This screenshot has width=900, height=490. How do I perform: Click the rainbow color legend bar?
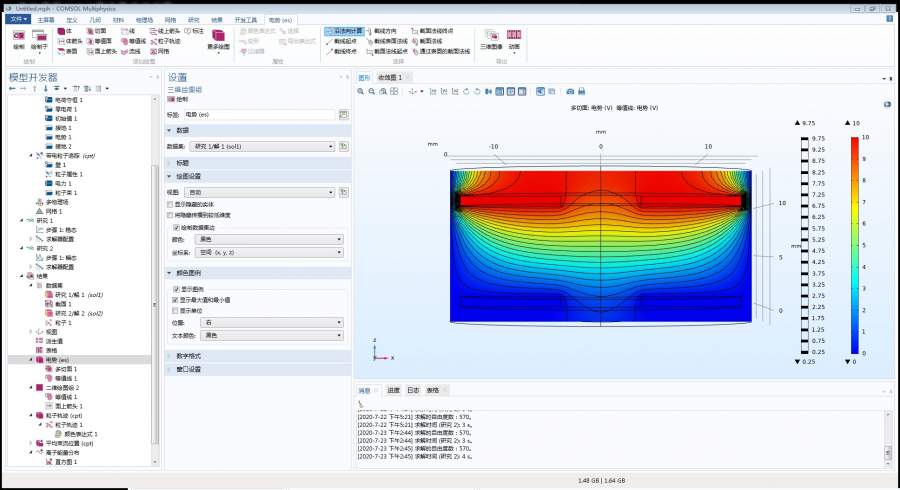[x=853, y=245]
